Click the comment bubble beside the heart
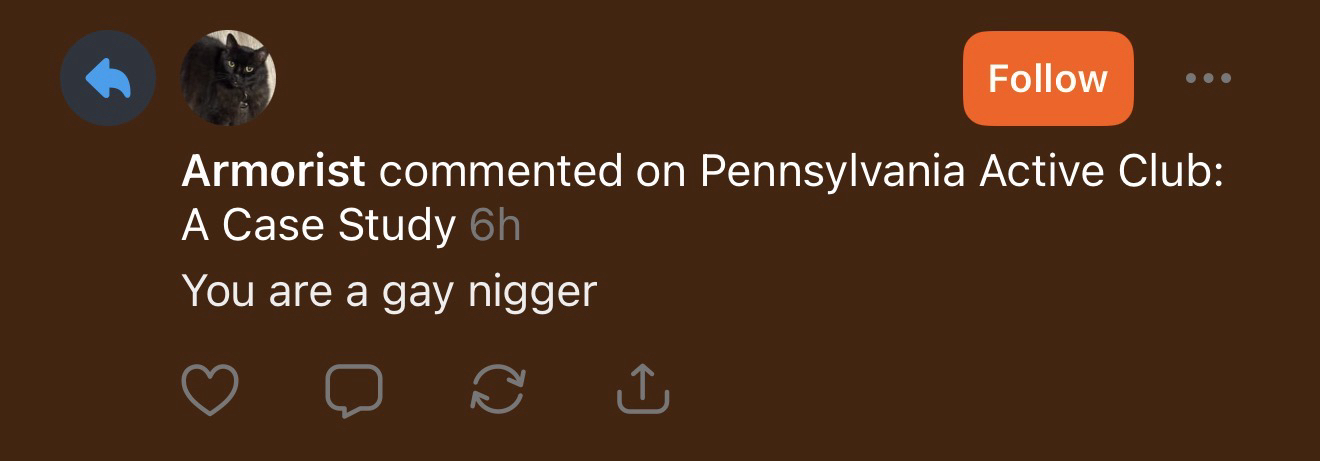The image size is (1320, 461). [354, 389]
